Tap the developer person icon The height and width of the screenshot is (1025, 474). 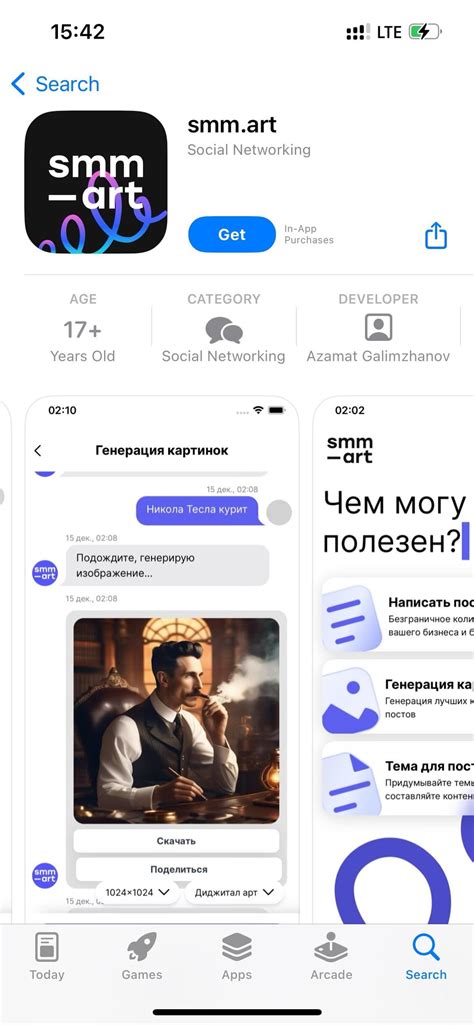click(378, 328)
